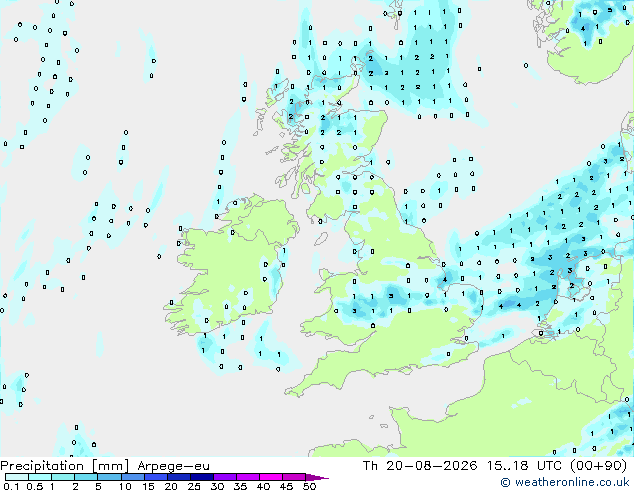634x490 pixels.
Task: Click the '0.1' legend scale value
Action: point(11,486)
